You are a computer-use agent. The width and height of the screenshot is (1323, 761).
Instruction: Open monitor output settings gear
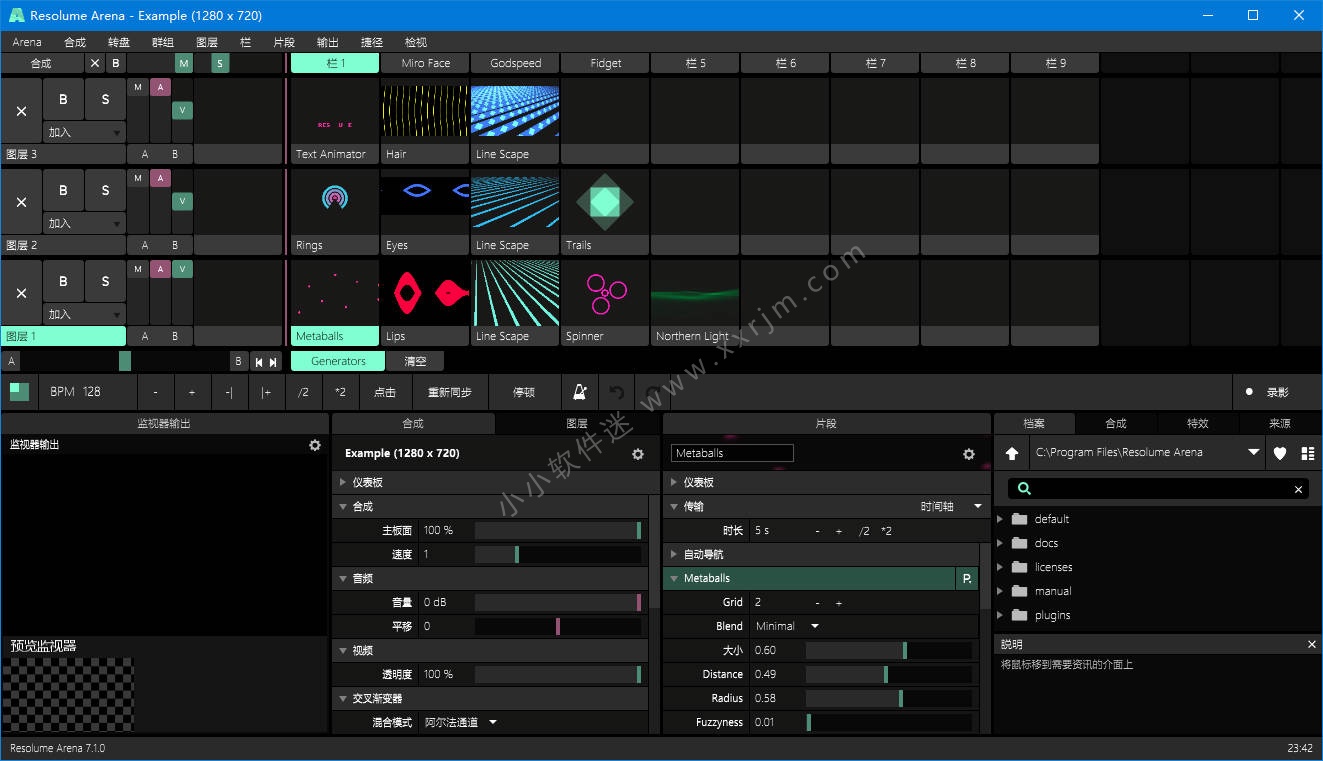coord(315,445)
